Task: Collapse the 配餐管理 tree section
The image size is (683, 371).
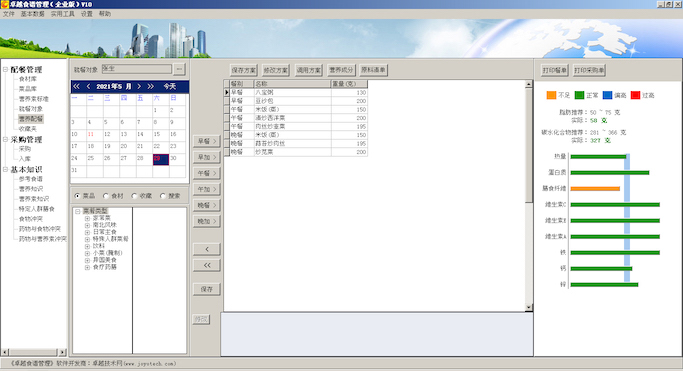Action: point(5,69)
